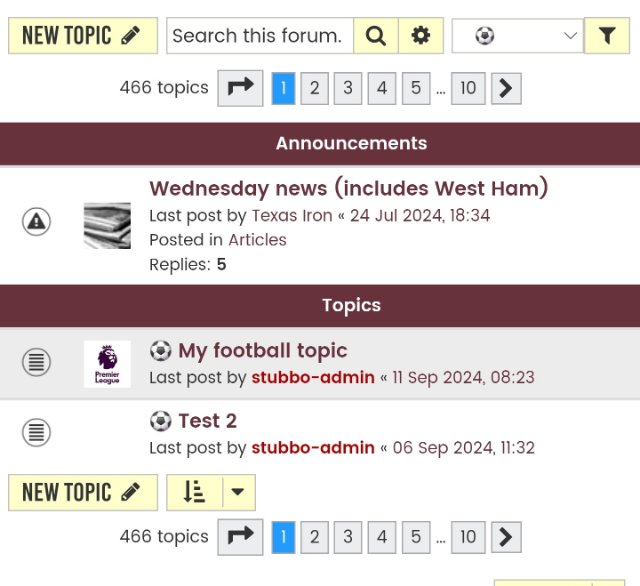Click the top New Topic button
This screenshot has height=586, width=640.
pos(82,36)
